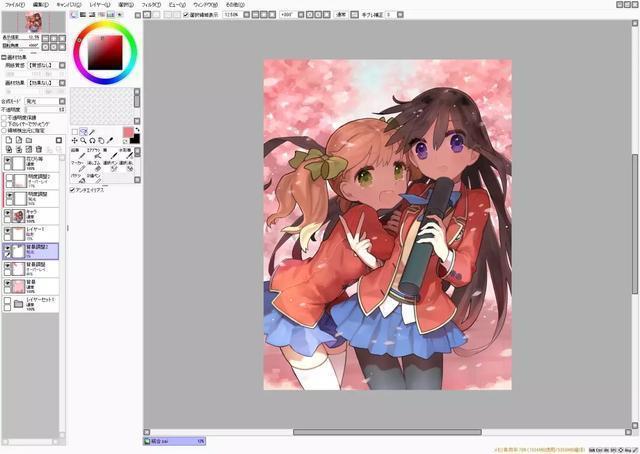Adjust the 不透明度 opacity slider
Image resolution: width=640 pixels, height=454 pixels.
[x=45, y=109]
